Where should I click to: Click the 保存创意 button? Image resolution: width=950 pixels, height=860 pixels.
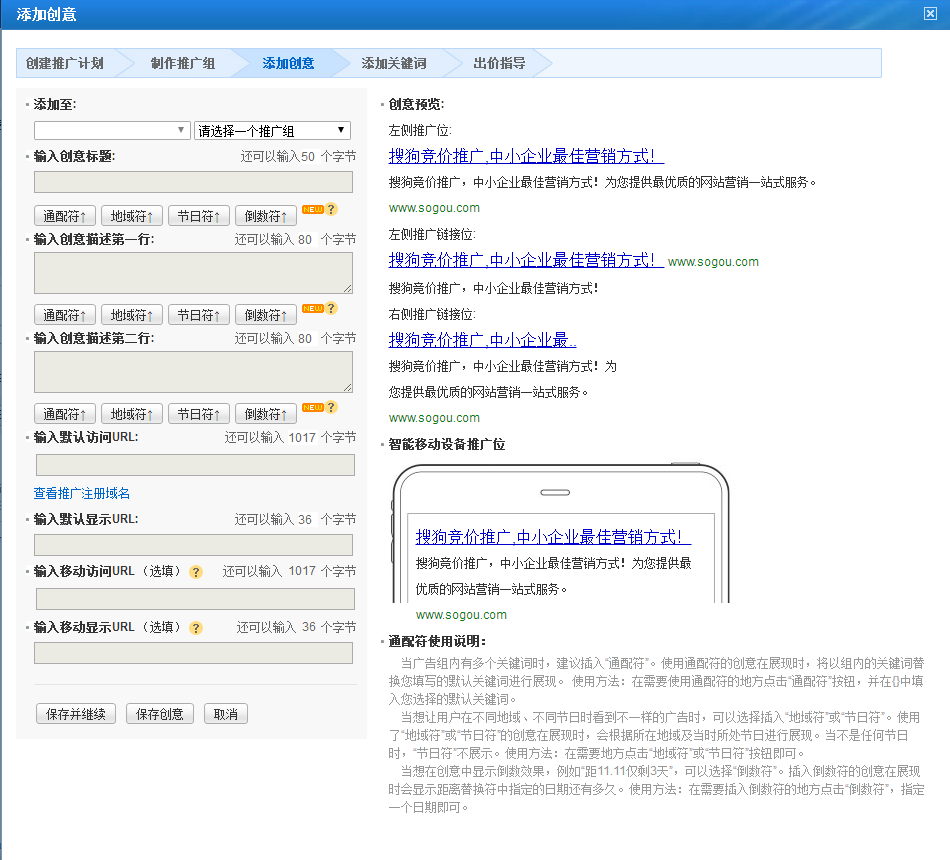click(159, 714)
